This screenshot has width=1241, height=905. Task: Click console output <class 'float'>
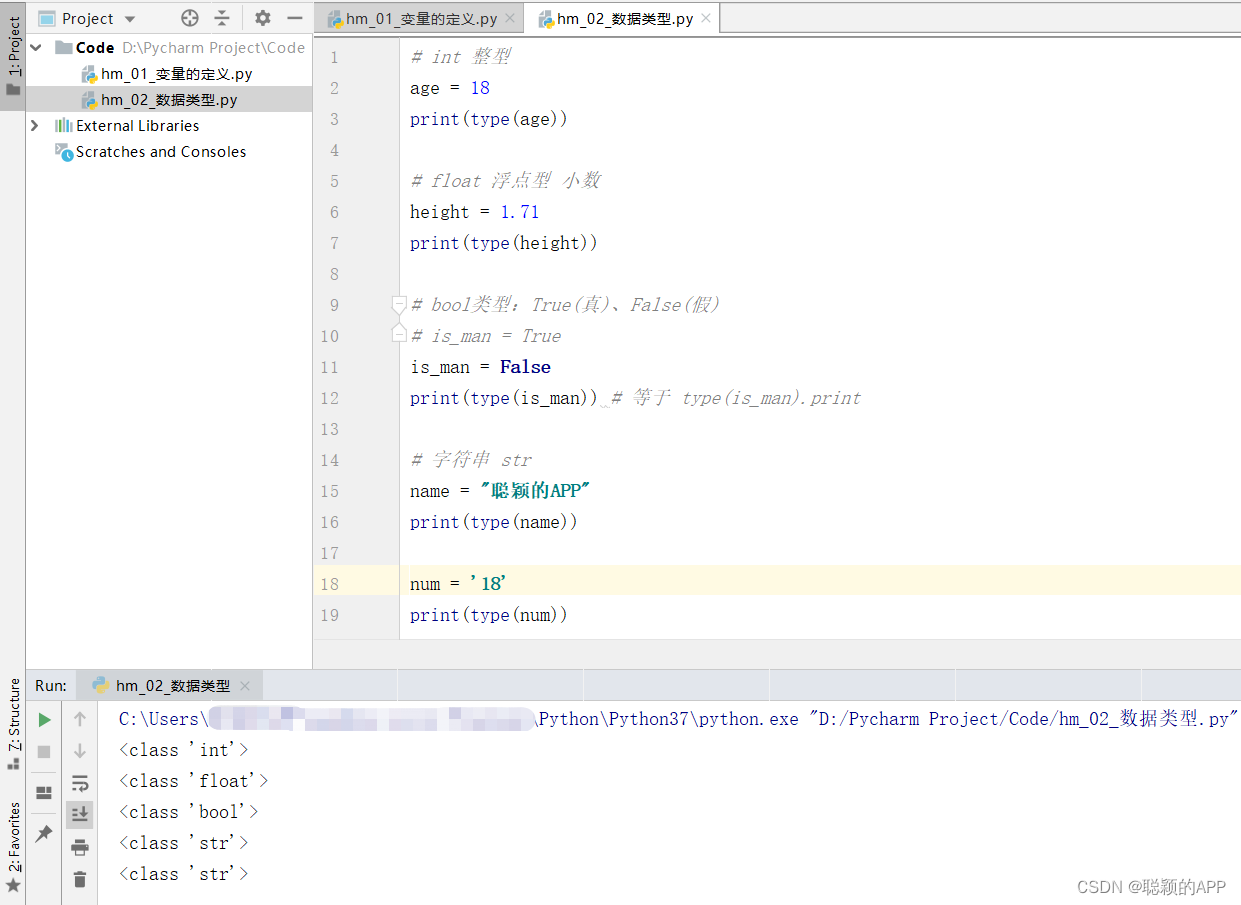pyautogui.click(x=194, y=780)
